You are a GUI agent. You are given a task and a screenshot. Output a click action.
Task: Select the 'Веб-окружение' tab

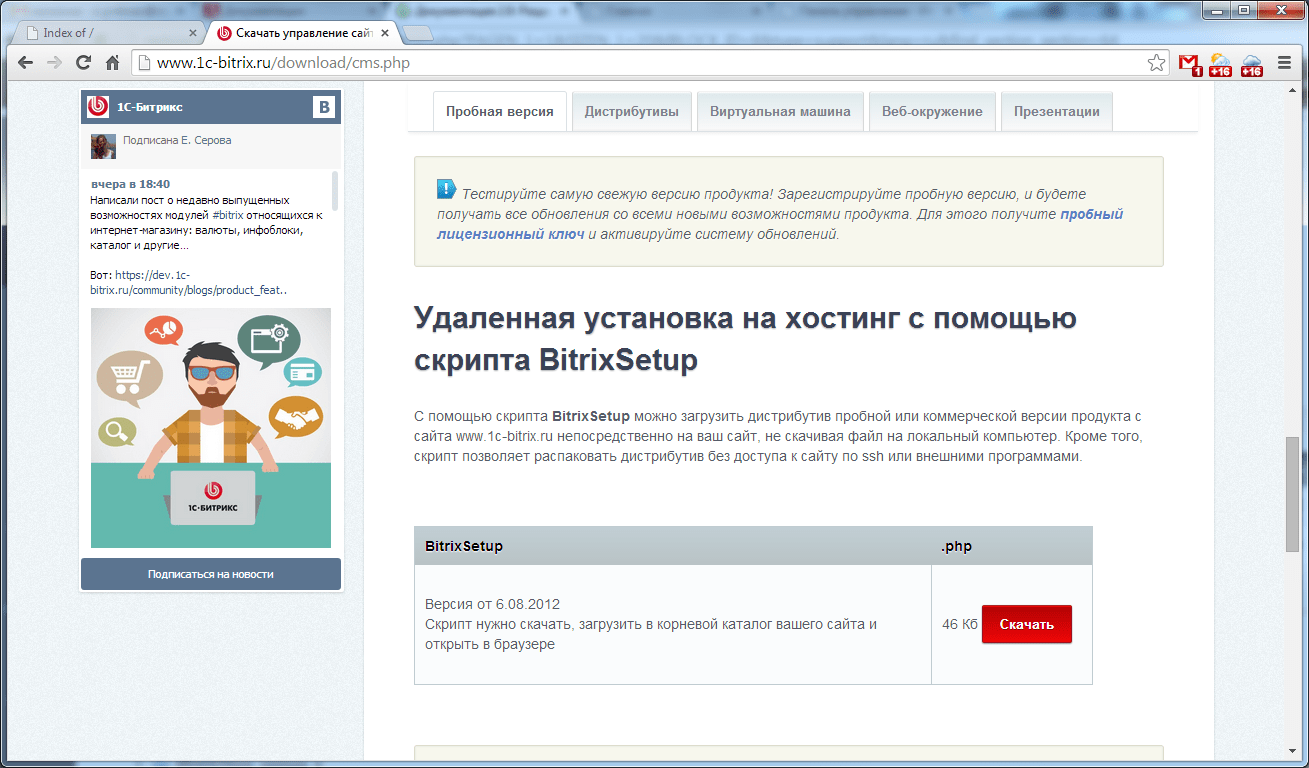932,111
